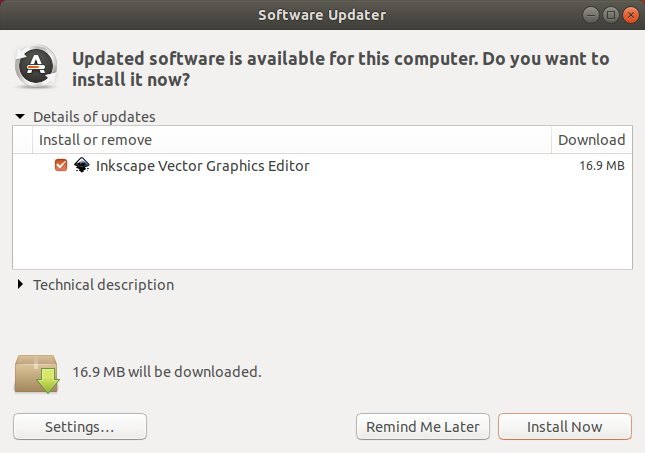Close the Software Updater window
Viewport: 645px width, 453px height.
point(631,15)
